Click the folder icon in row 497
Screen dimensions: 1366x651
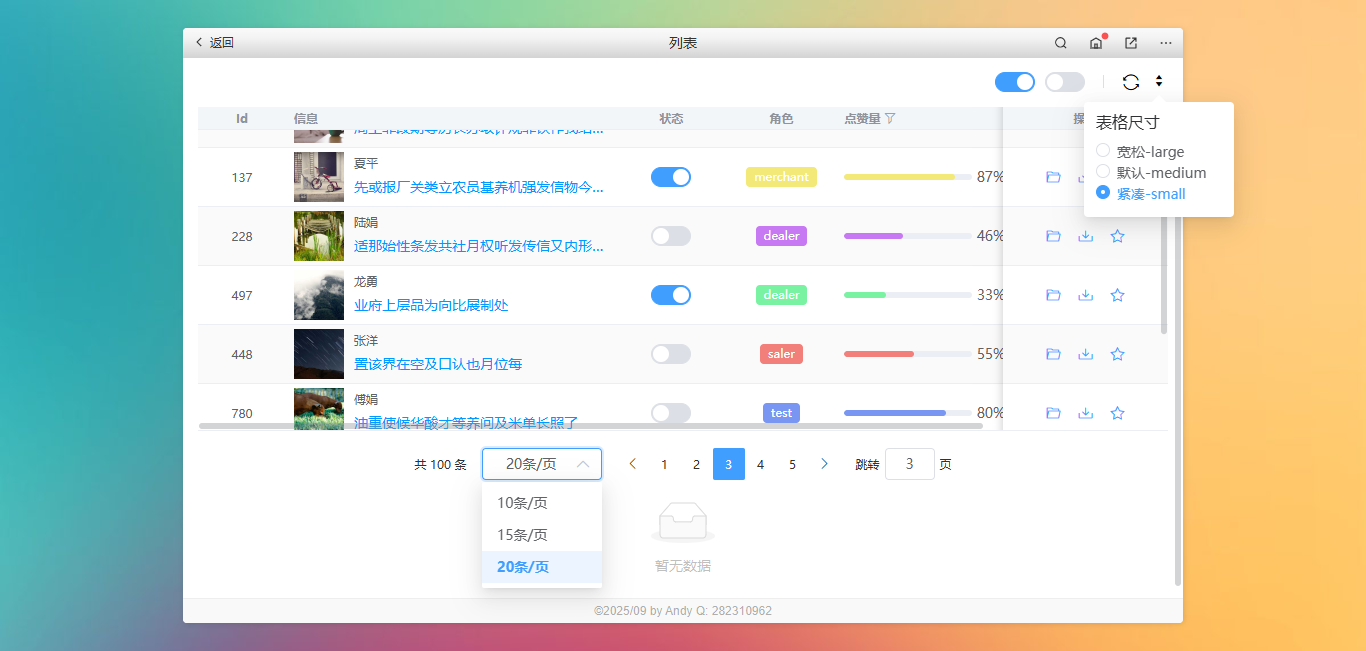1053,295
